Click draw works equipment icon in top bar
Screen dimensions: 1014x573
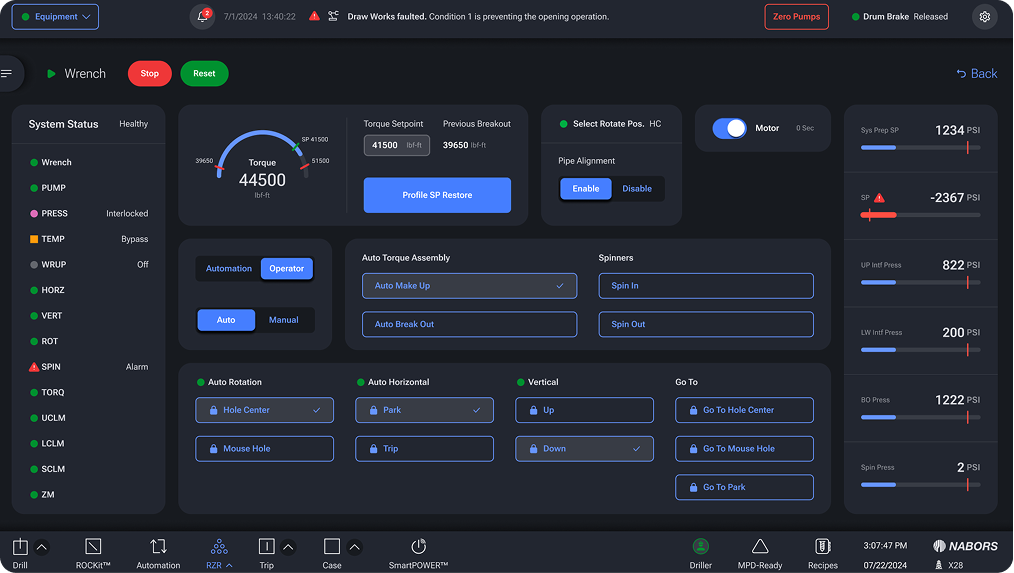tap(333, 16)
